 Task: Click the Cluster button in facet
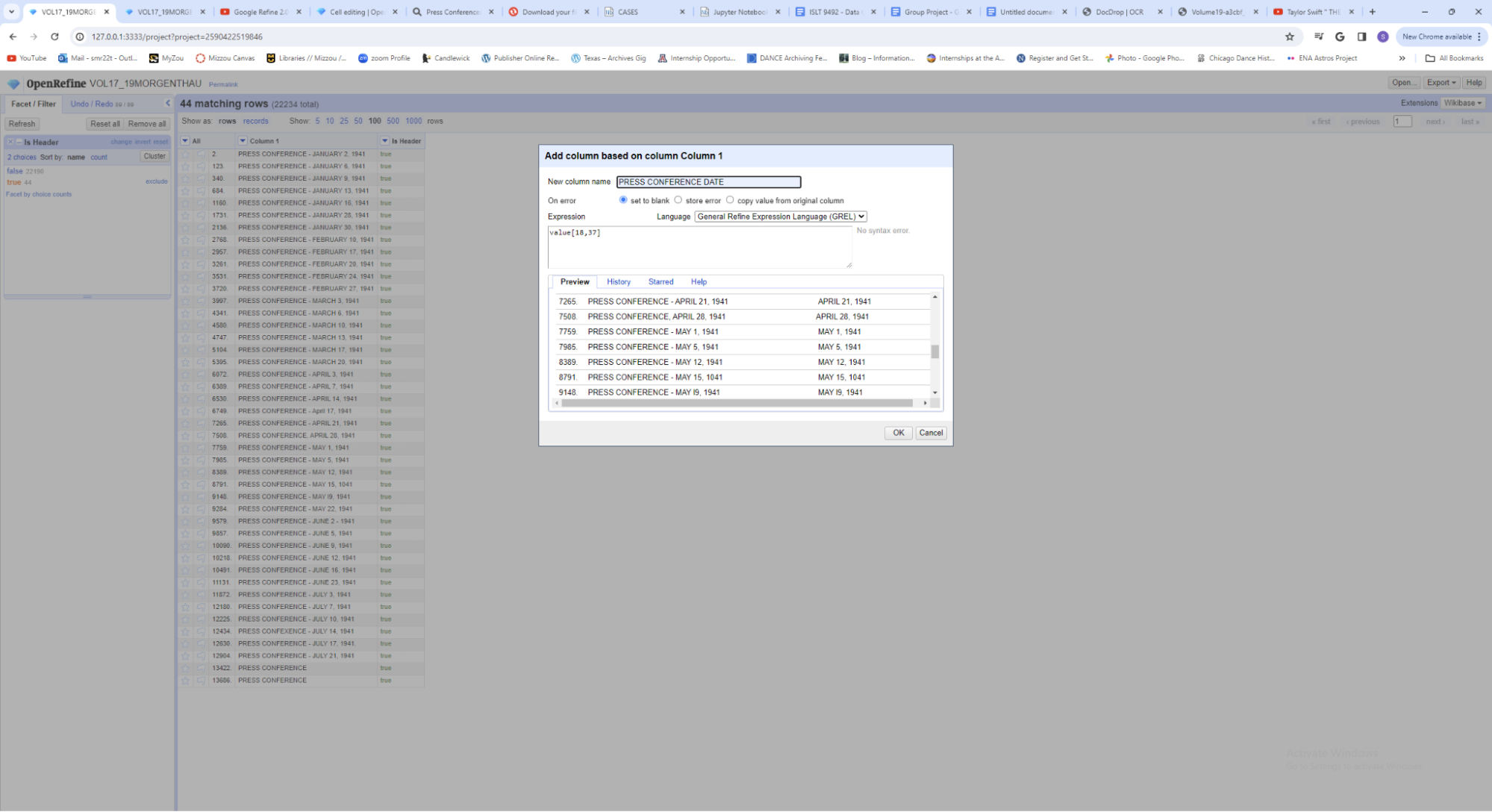154,157
